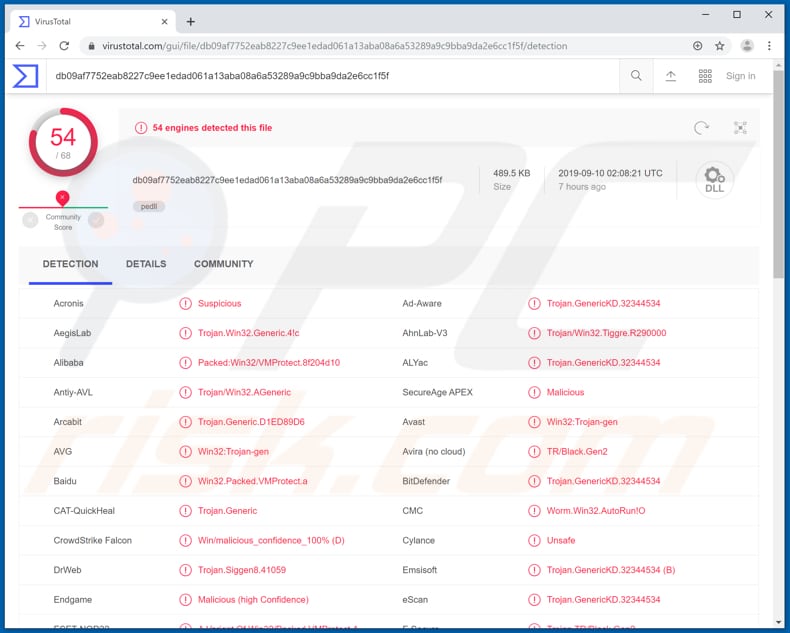Click the eScan engine name
Screen dimensions: 790x633
point(415,600)
